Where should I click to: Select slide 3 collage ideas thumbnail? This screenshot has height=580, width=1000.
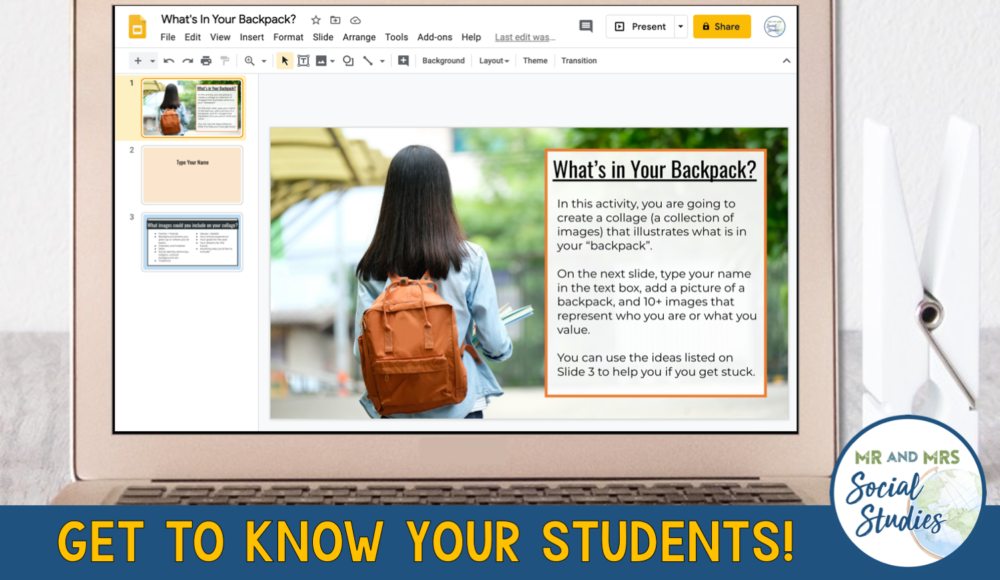click(192, 242)
